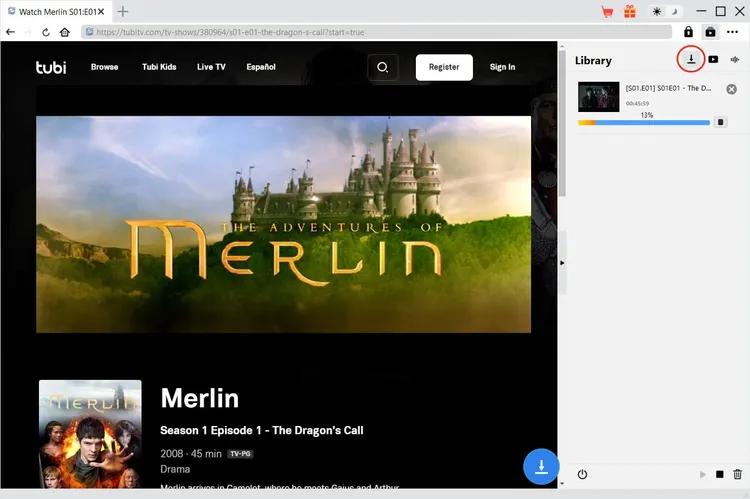Click the 13% download progress bar

click(x=643, y=123)
